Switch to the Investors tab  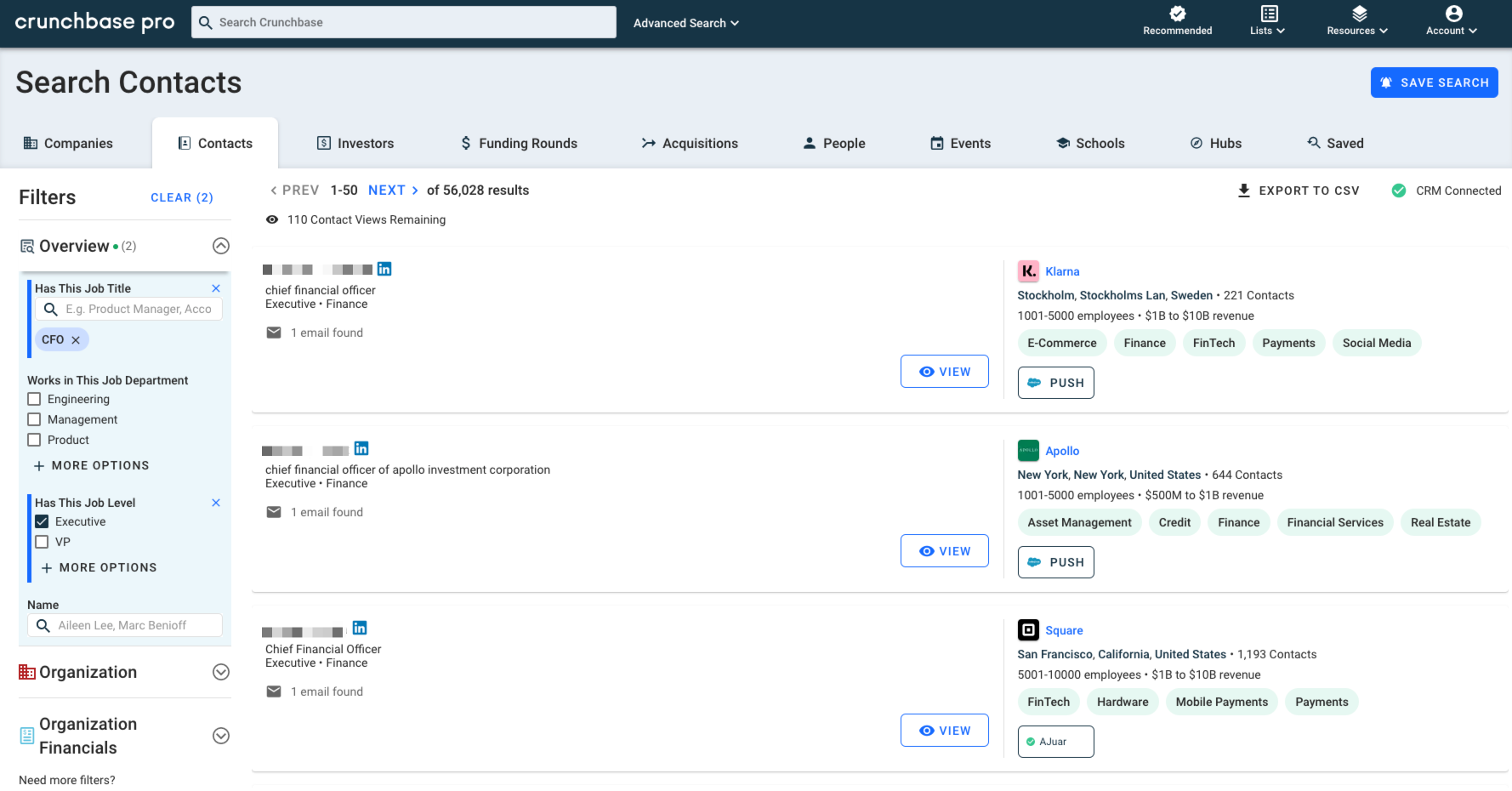355,143
